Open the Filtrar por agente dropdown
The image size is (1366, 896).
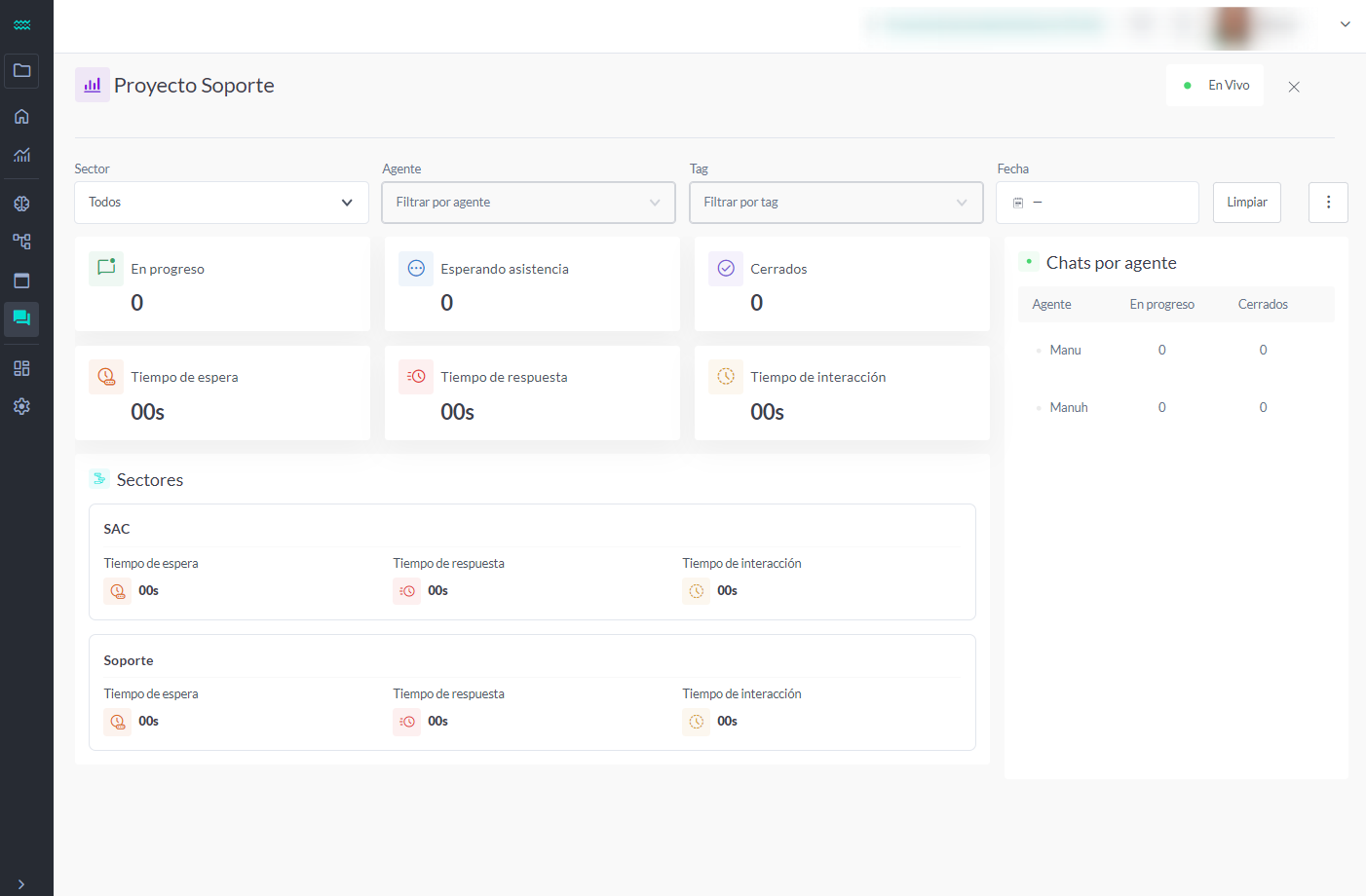[528, 203]
